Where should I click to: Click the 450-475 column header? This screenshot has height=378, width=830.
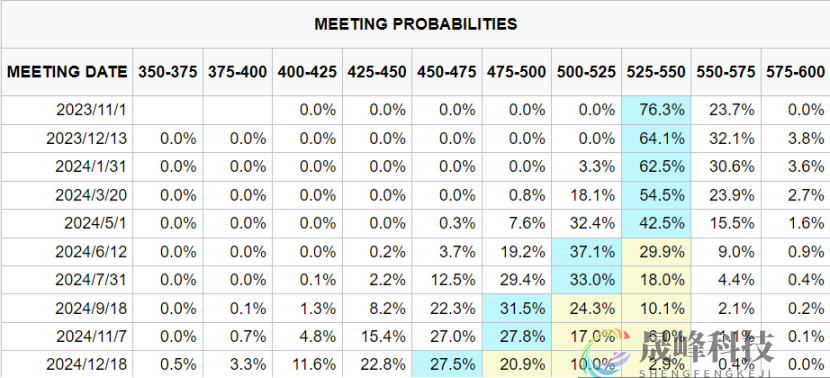447,72
